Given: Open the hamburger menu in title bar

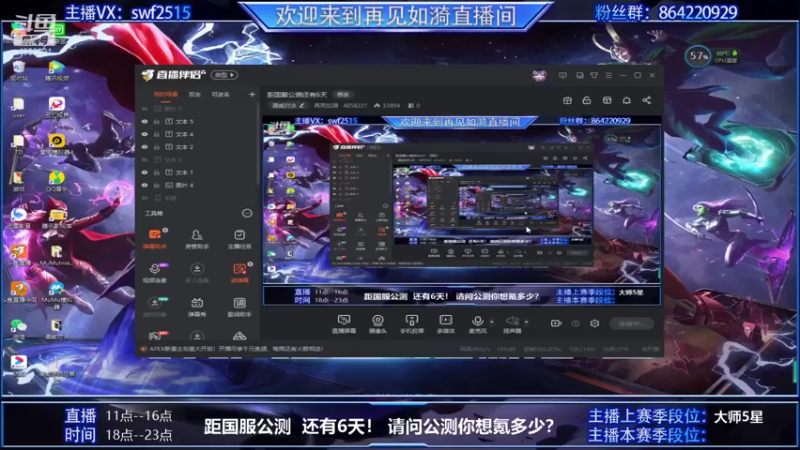Looking at the screenshot, I should coord(608,76).
